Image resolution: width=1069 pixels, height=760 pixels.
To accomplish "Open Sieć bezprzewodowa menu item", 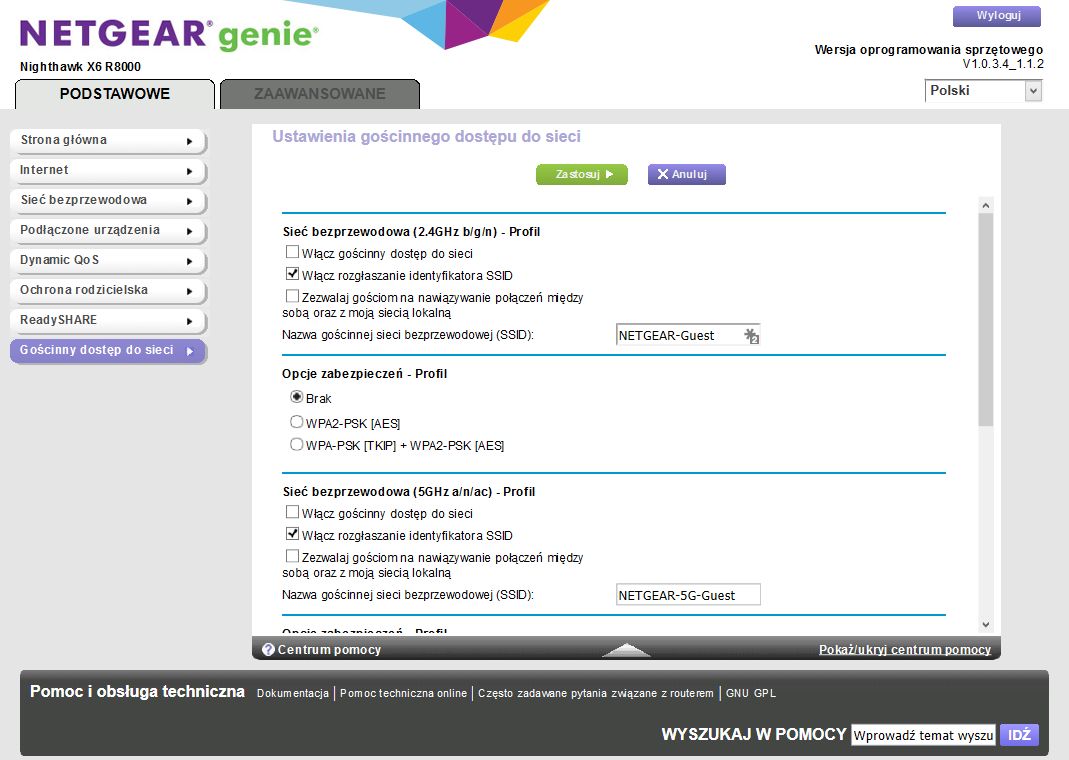I will 108,201.
